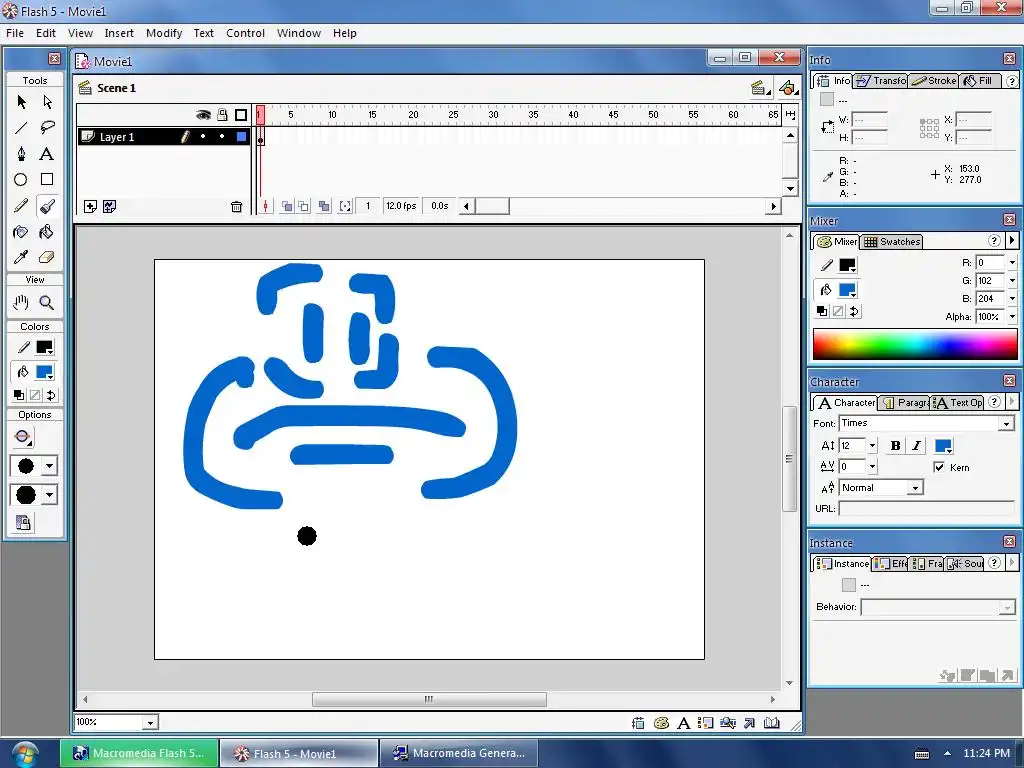This screenshot has width=1024, height=768.
Task: Click the Add Guide Layer icon
Action: [109, 206]
